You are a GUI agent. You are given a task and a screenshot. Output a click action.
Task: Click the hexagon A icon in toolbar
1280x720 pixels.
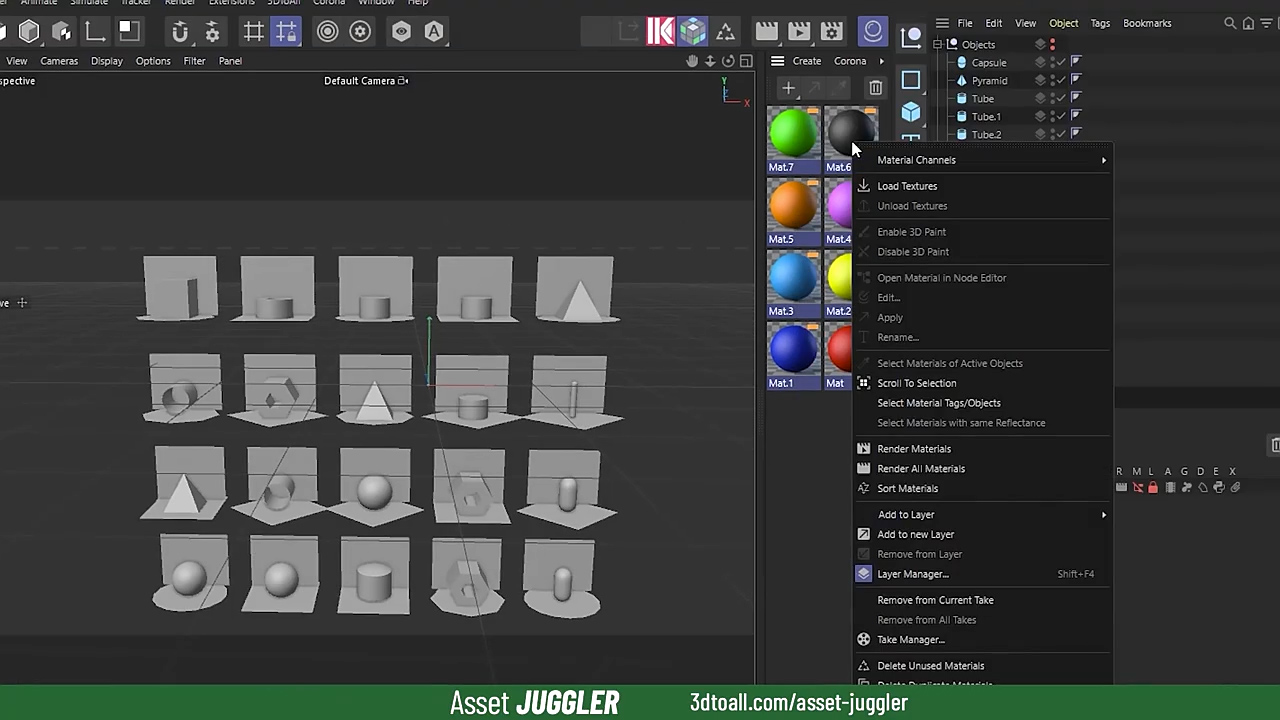pos(434,32)
